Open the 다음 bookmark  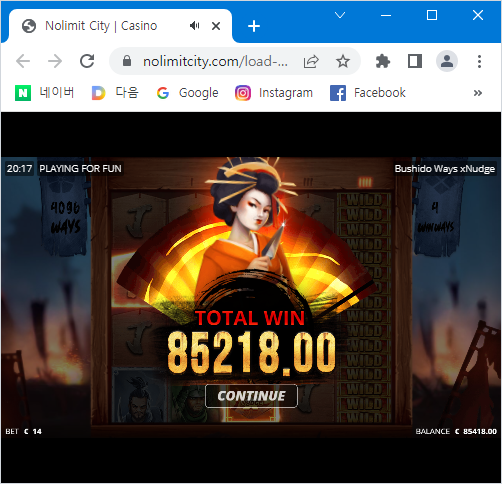115,93
